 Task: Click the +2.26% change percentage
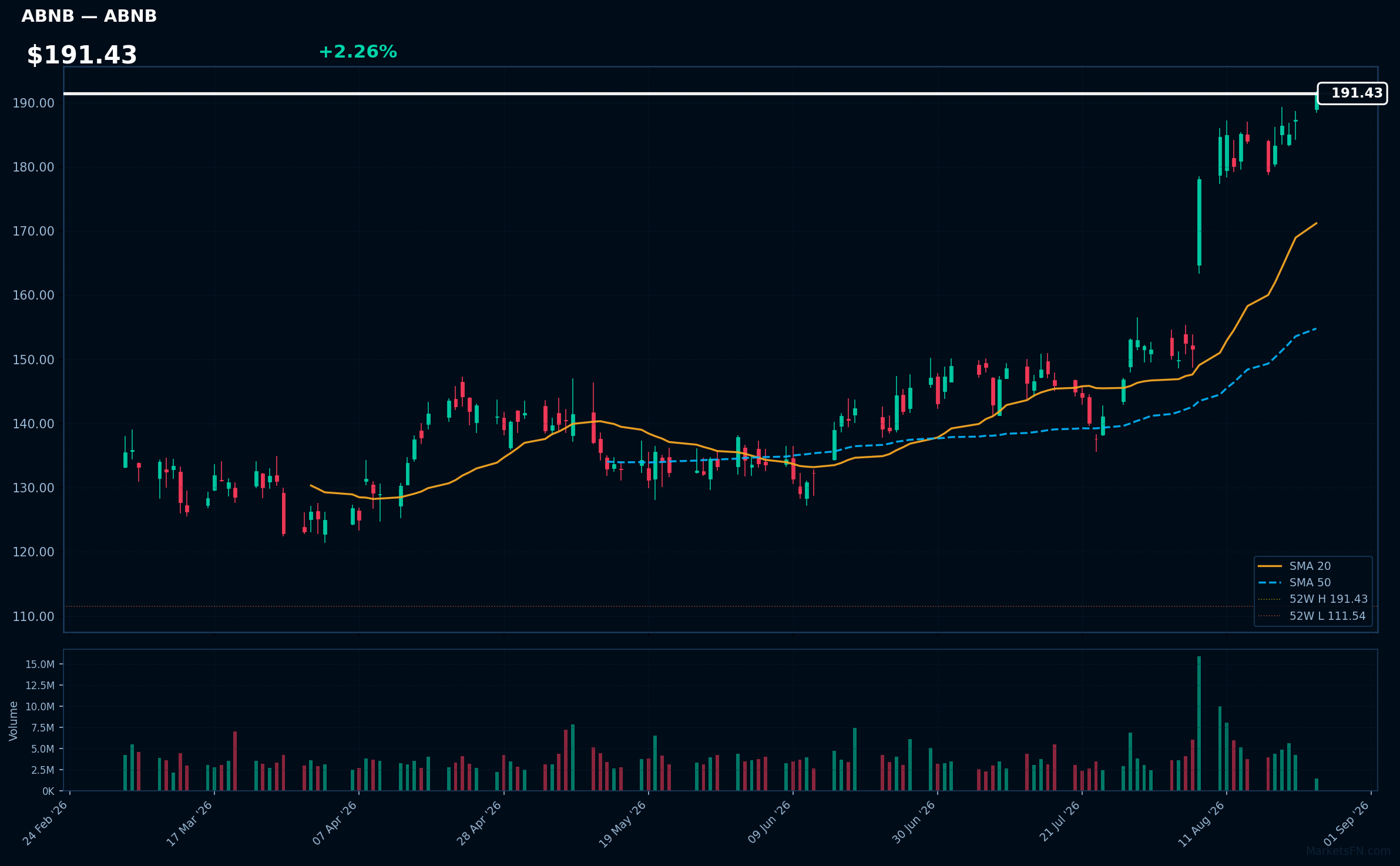(x=358, y=52)
